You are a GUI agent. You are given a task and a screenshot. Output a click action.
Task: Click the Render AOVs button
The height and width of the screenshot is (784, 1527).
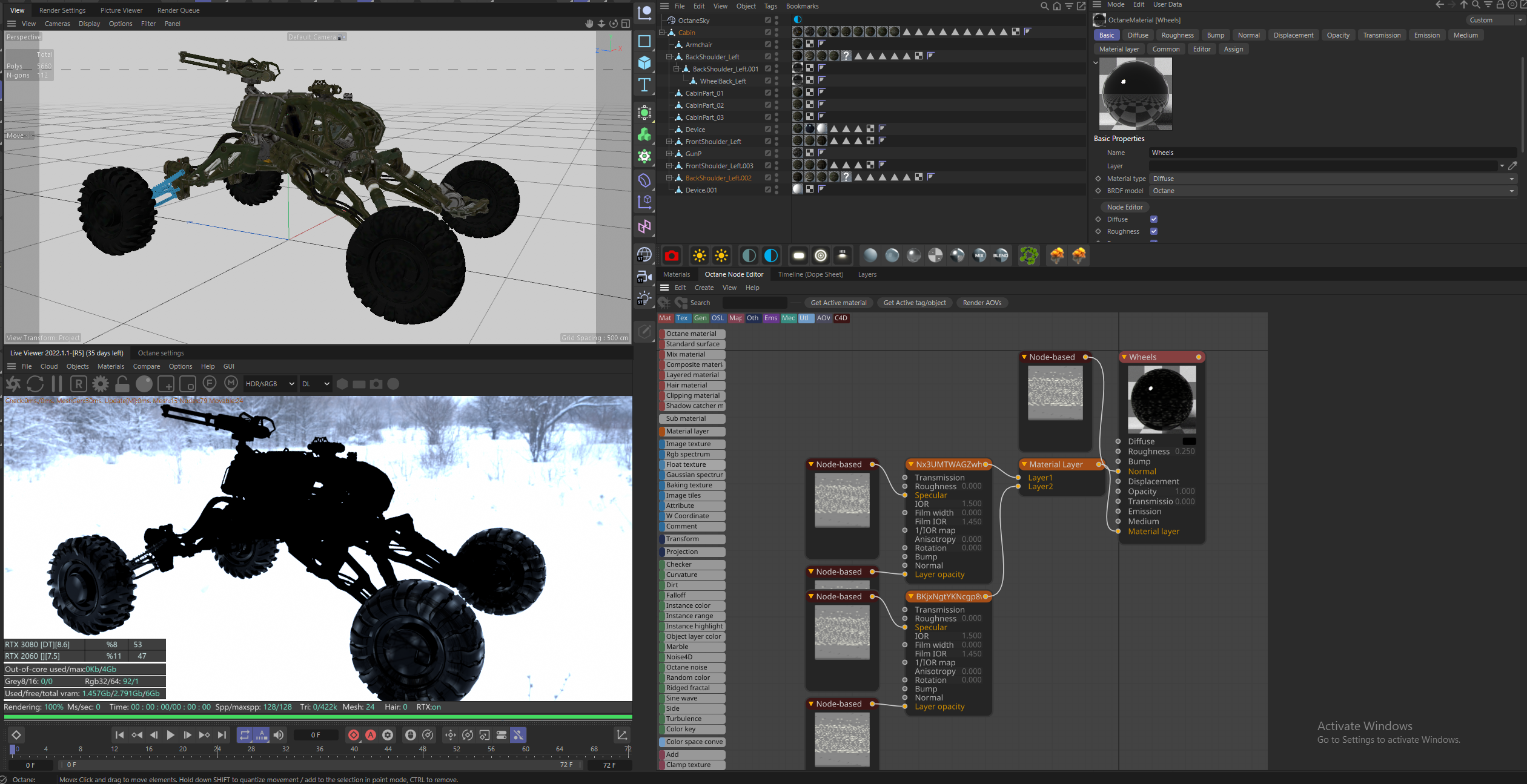tap(981, 303)
